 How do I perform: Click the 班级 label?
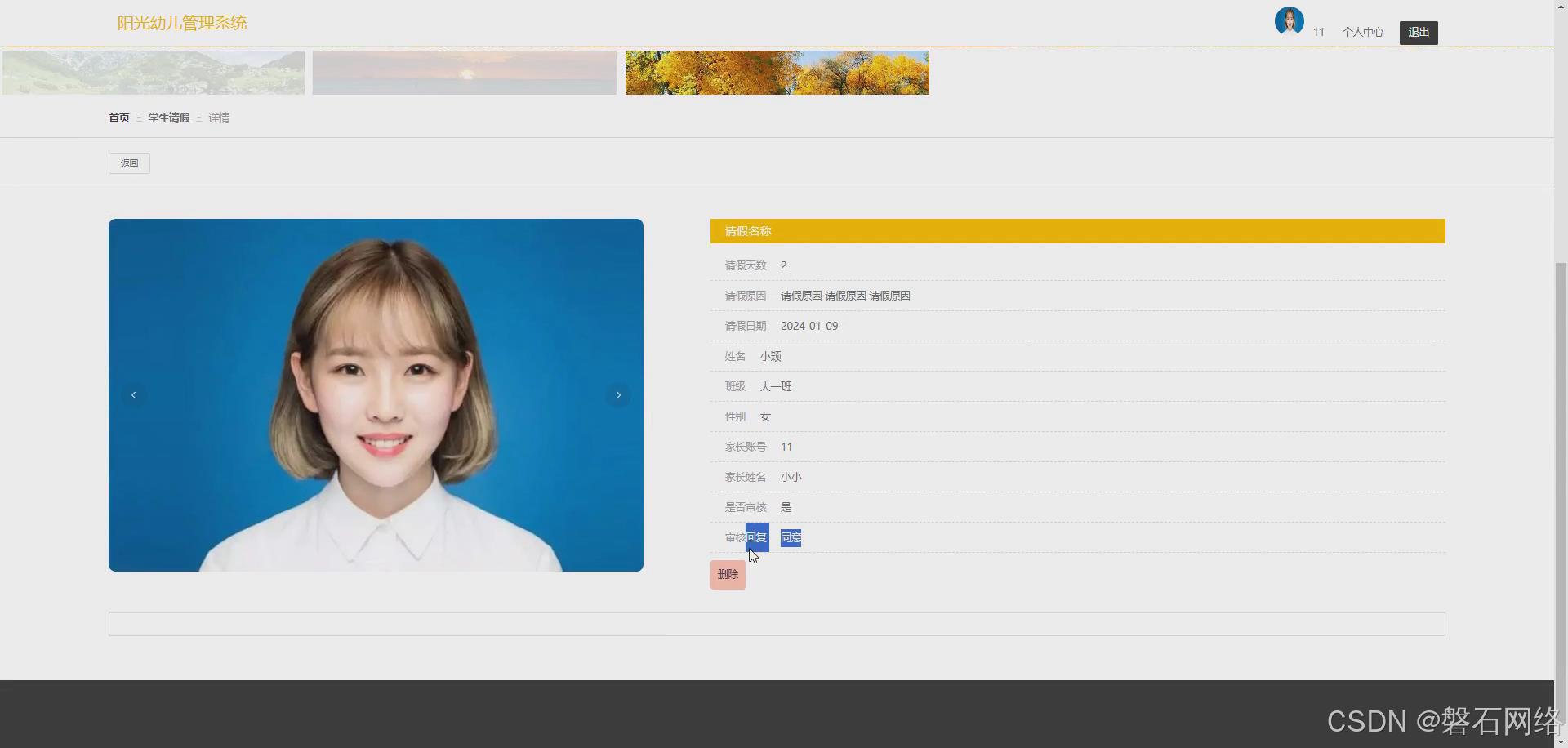point(735,386)
